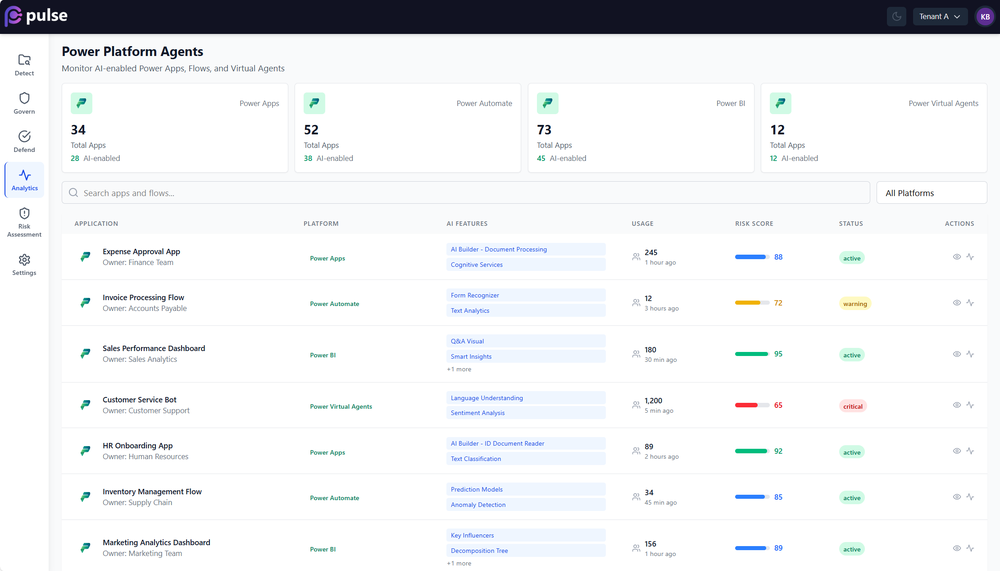Open activity icon for Expense Approval App
This screenshot has width=1000, height=571.
click(970, 257)
